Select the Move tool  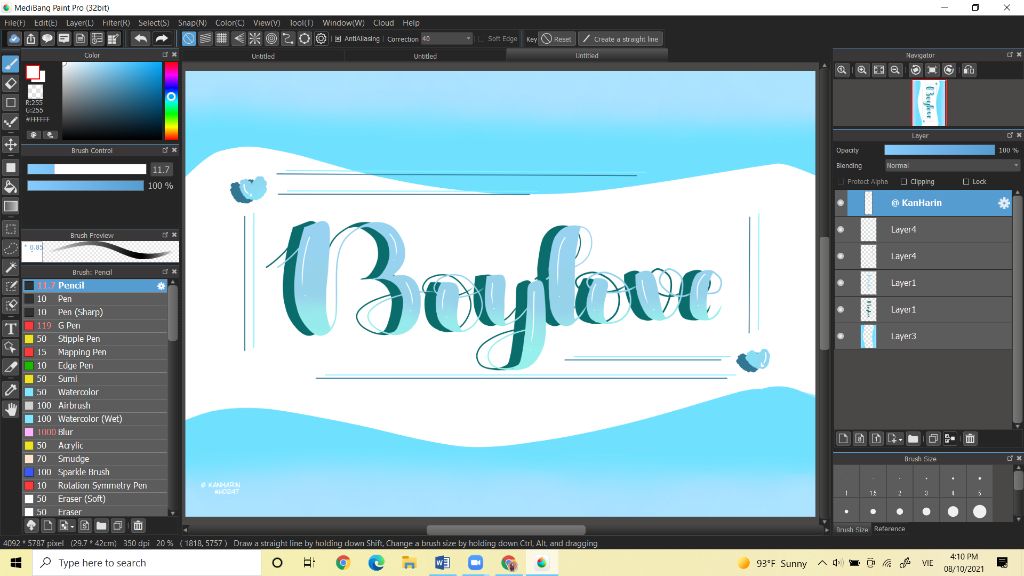tap(11, 145)
